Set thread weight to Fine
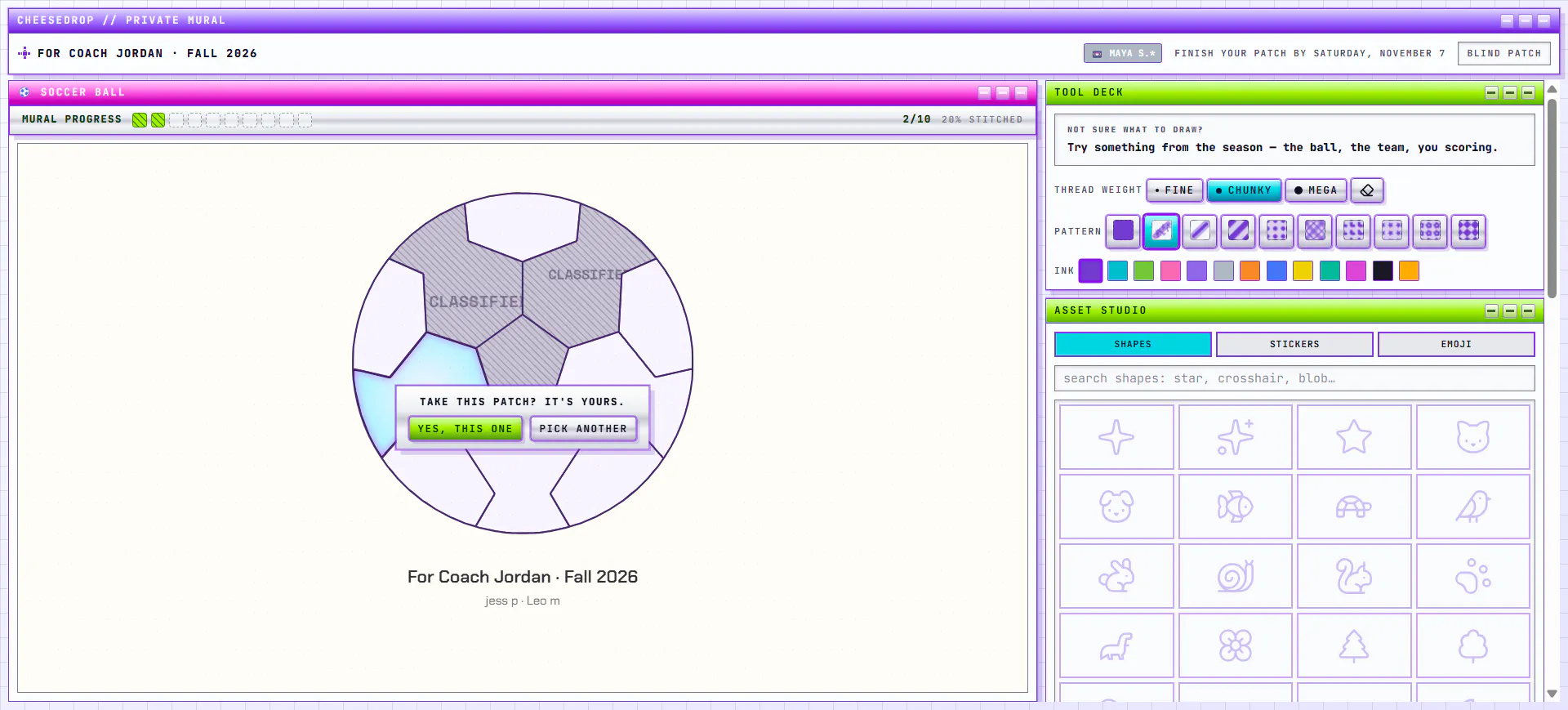Image resolution: width=1568 pixels, height=710 pixels. (1174, 190)
